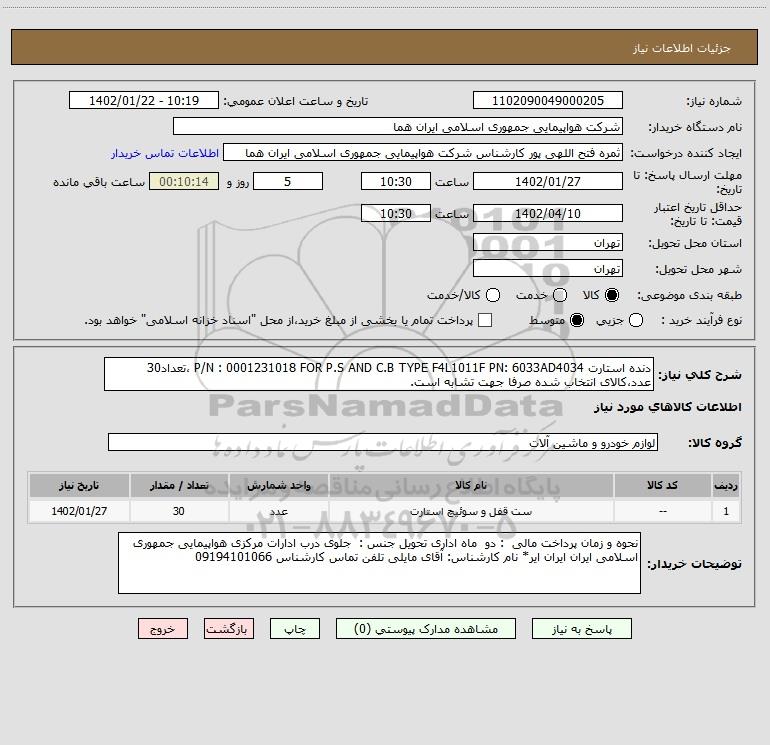The image size is (770, 745).
Task: Click the شهر محل تحویل label
Action: click(699, 269)
